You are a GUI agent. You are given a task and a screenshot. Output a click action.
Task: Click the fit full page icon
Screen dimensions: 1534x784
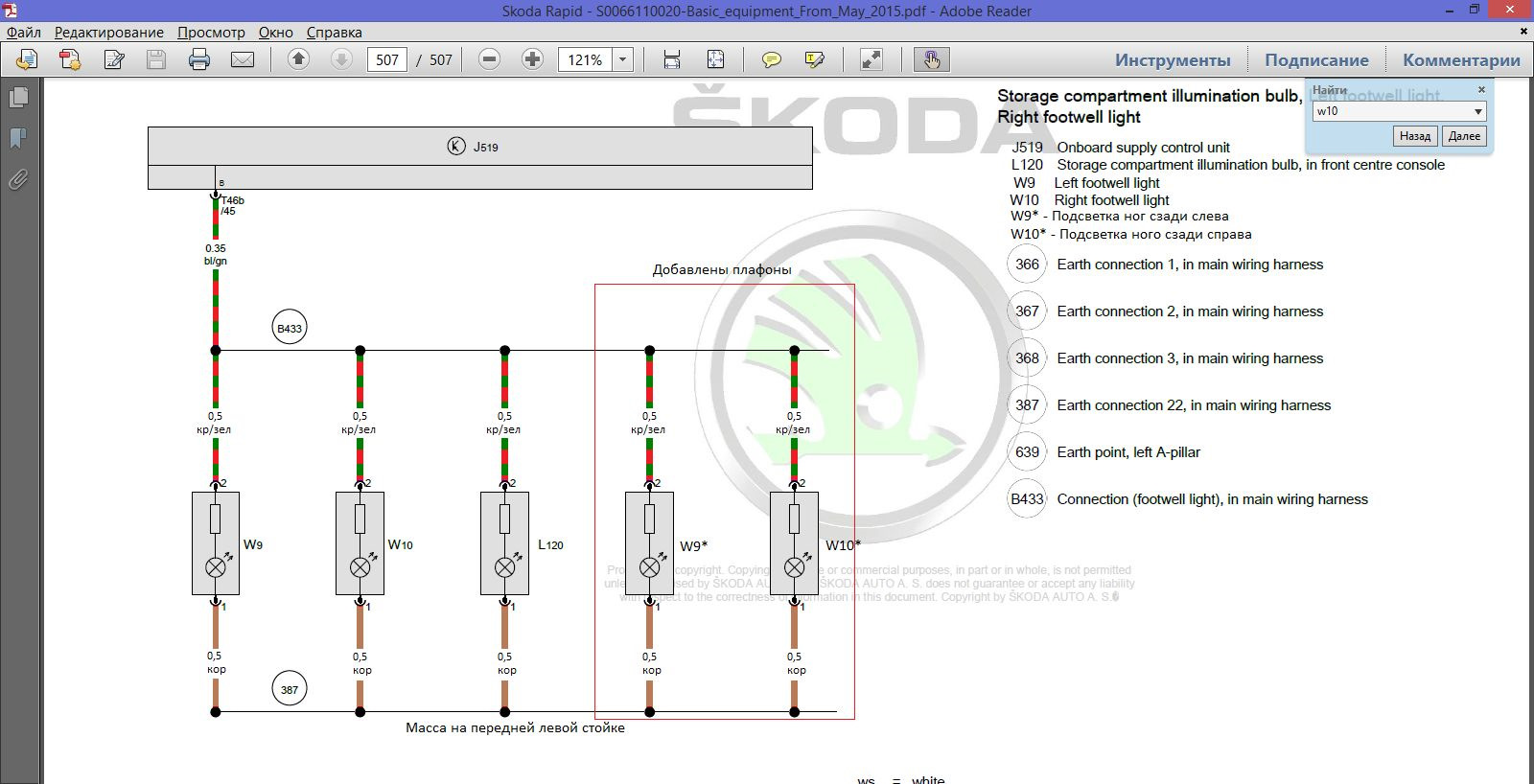tap(715, 59)
